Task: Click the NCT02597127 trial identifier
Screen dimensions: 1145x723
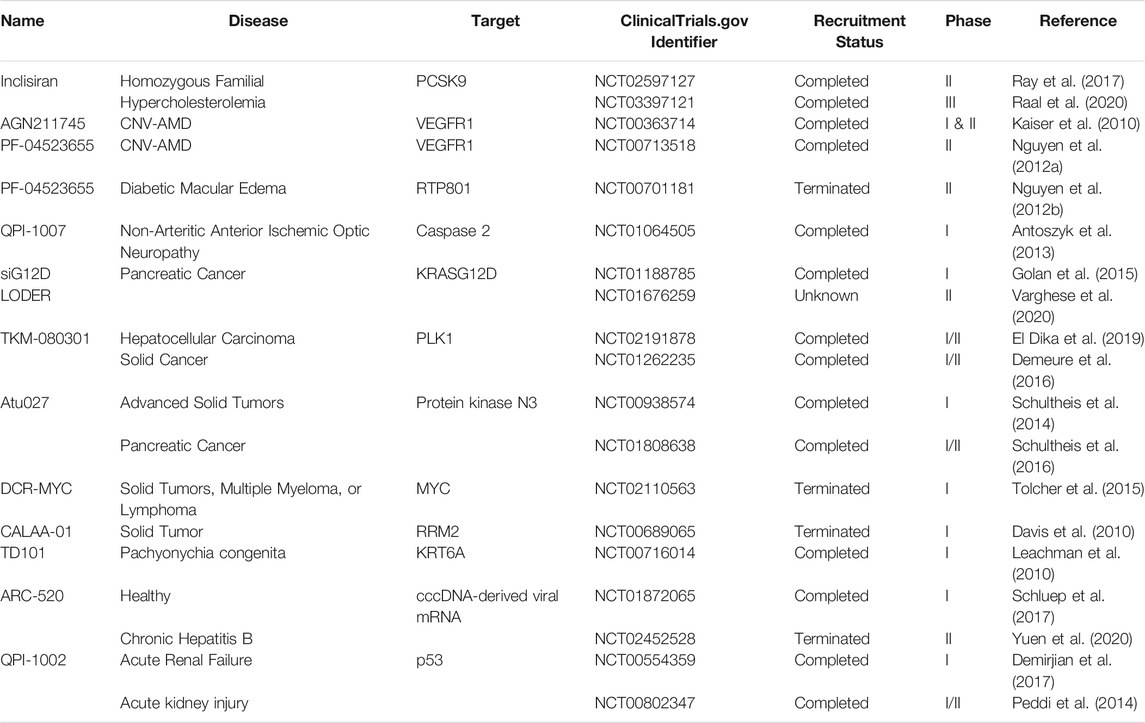Action: pos(644,81)
